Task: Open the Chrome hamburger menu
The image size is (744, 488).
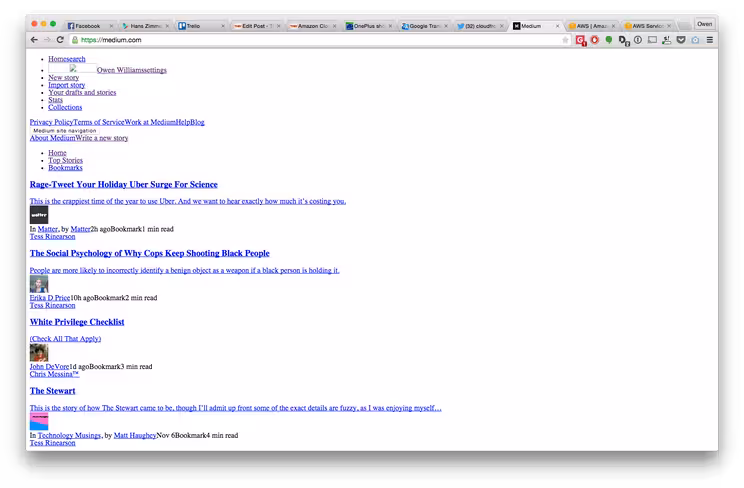Action: point(710,40)
